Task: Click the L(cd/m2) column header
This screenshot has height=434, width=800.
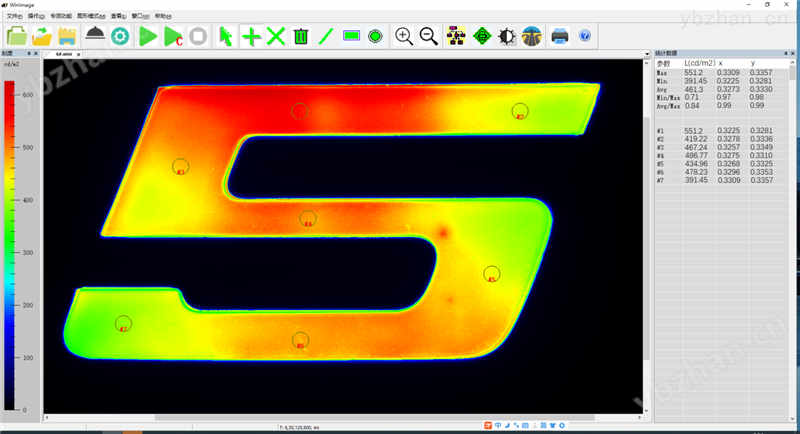Action: [699, 63]
